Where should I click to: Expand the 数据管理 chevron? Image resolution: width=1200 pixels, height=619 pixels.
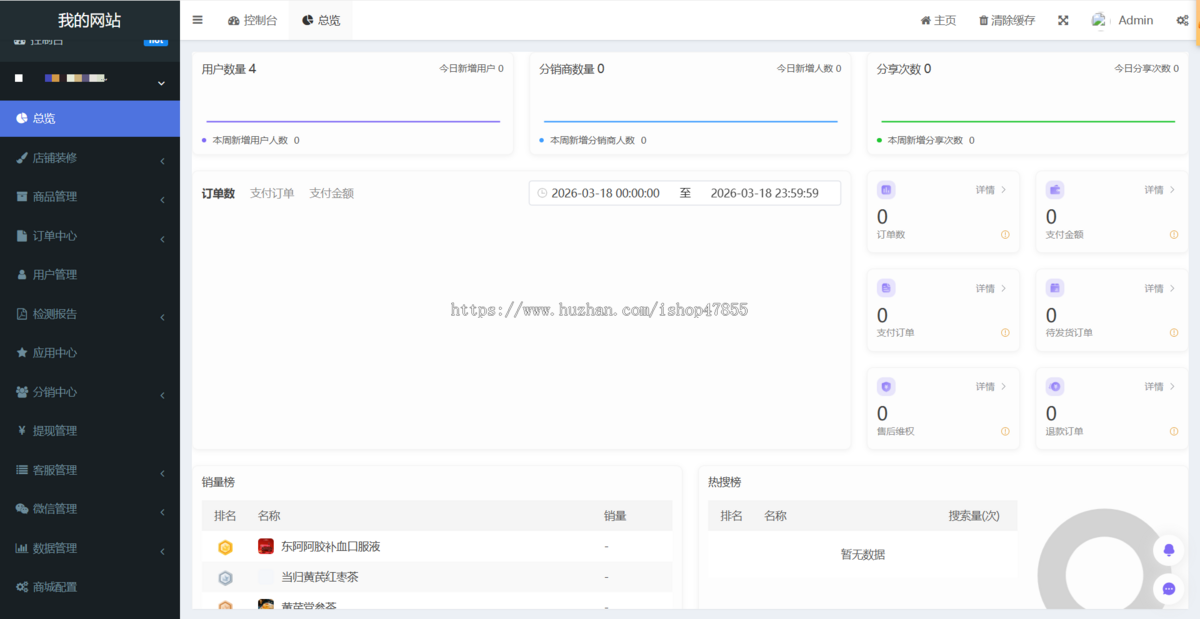pyautogui.click(x=162, y=551)
